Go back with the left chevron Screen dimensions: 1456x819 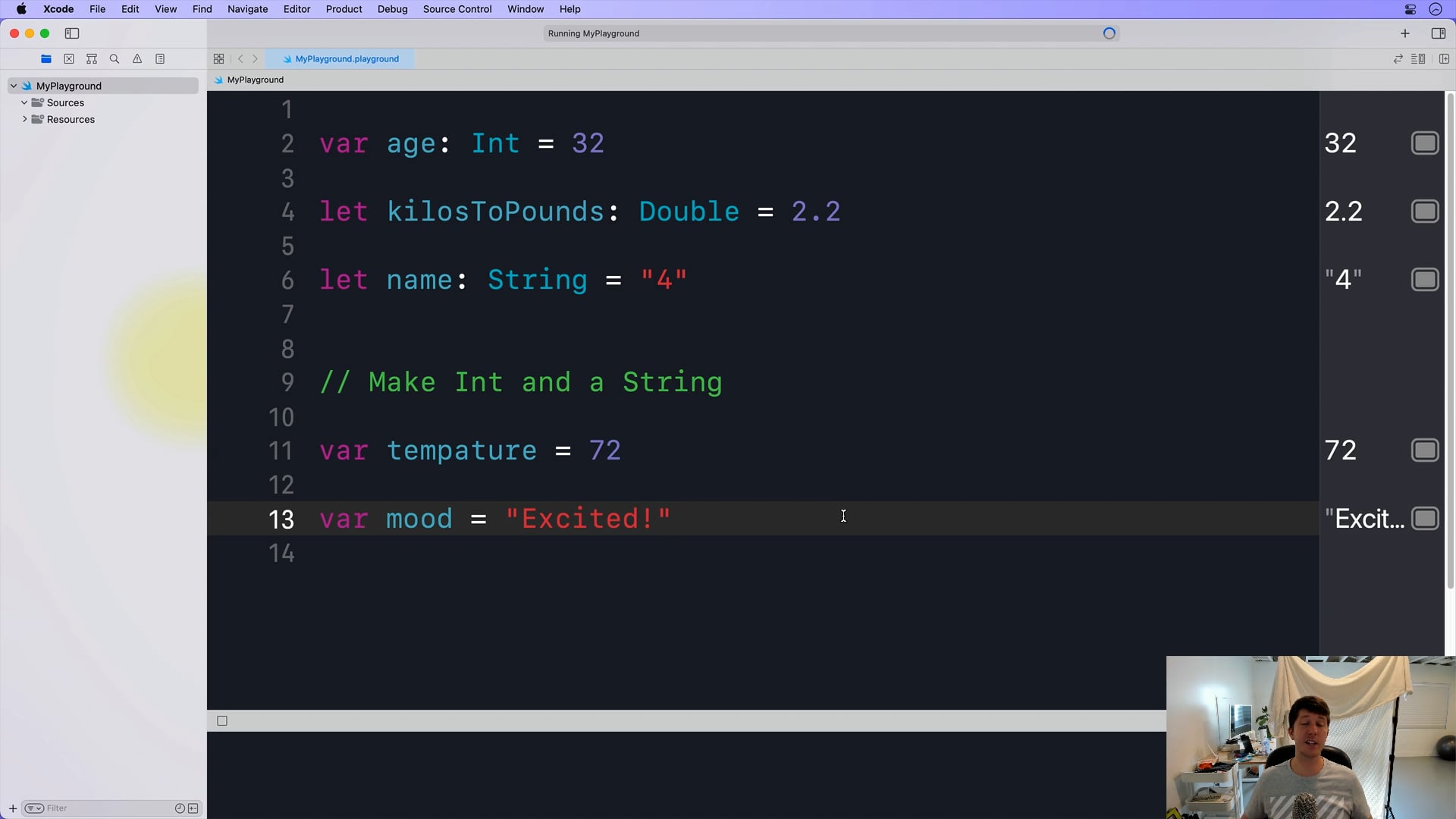pyautogui.click(x=240, y=59)
